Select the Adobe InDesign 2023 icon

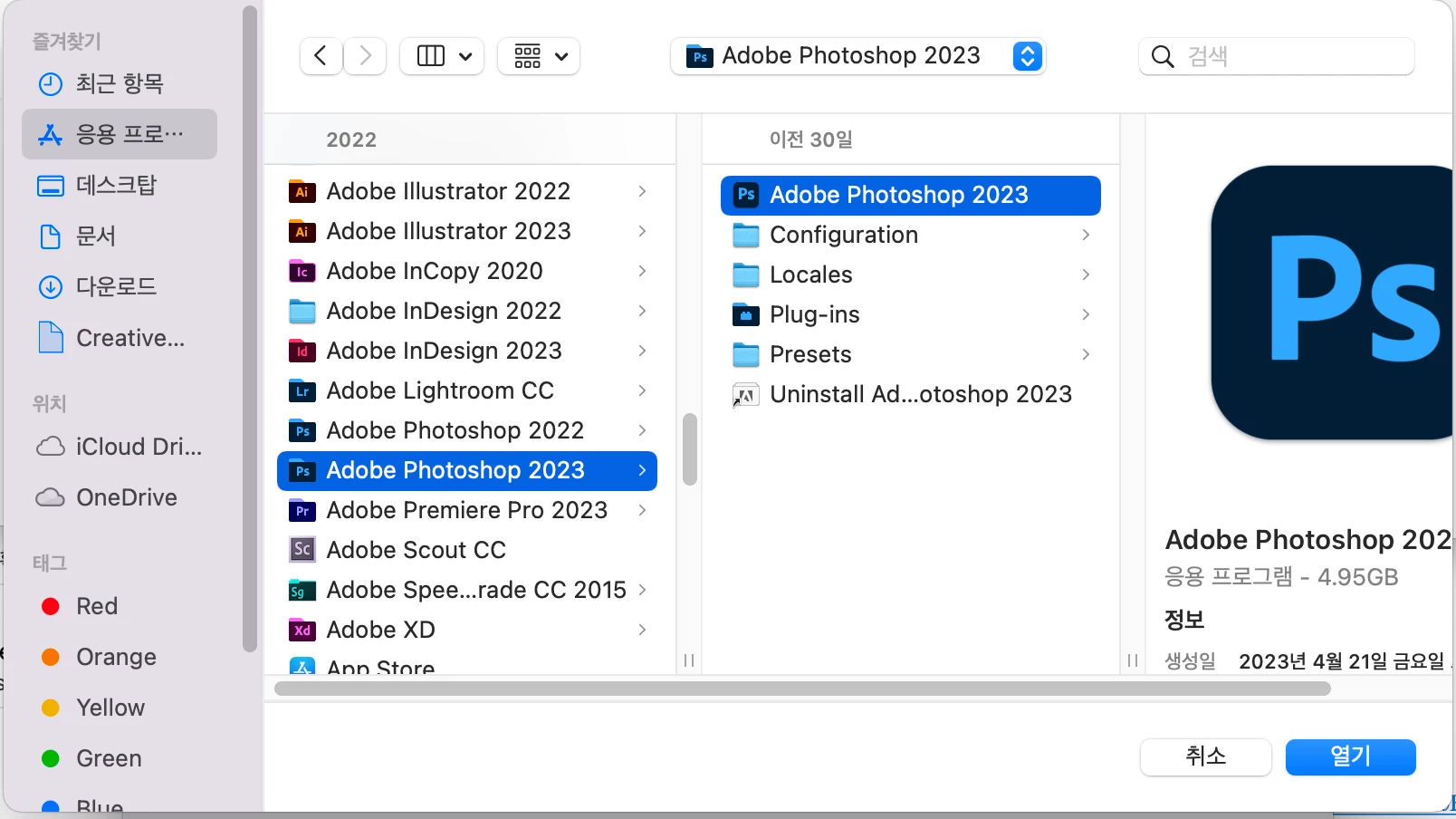pos(302,351)
